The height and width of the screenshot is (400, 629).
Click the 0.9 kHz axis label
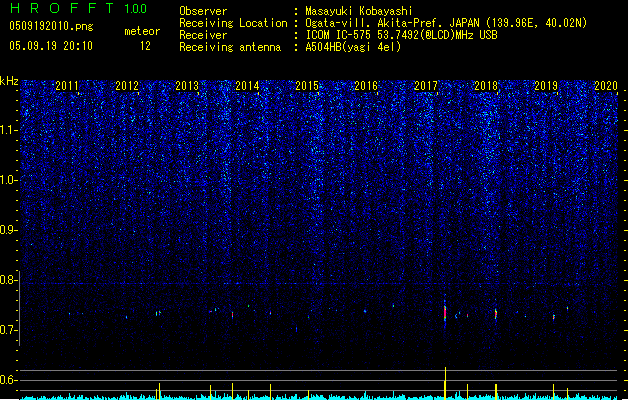(8, 230)
